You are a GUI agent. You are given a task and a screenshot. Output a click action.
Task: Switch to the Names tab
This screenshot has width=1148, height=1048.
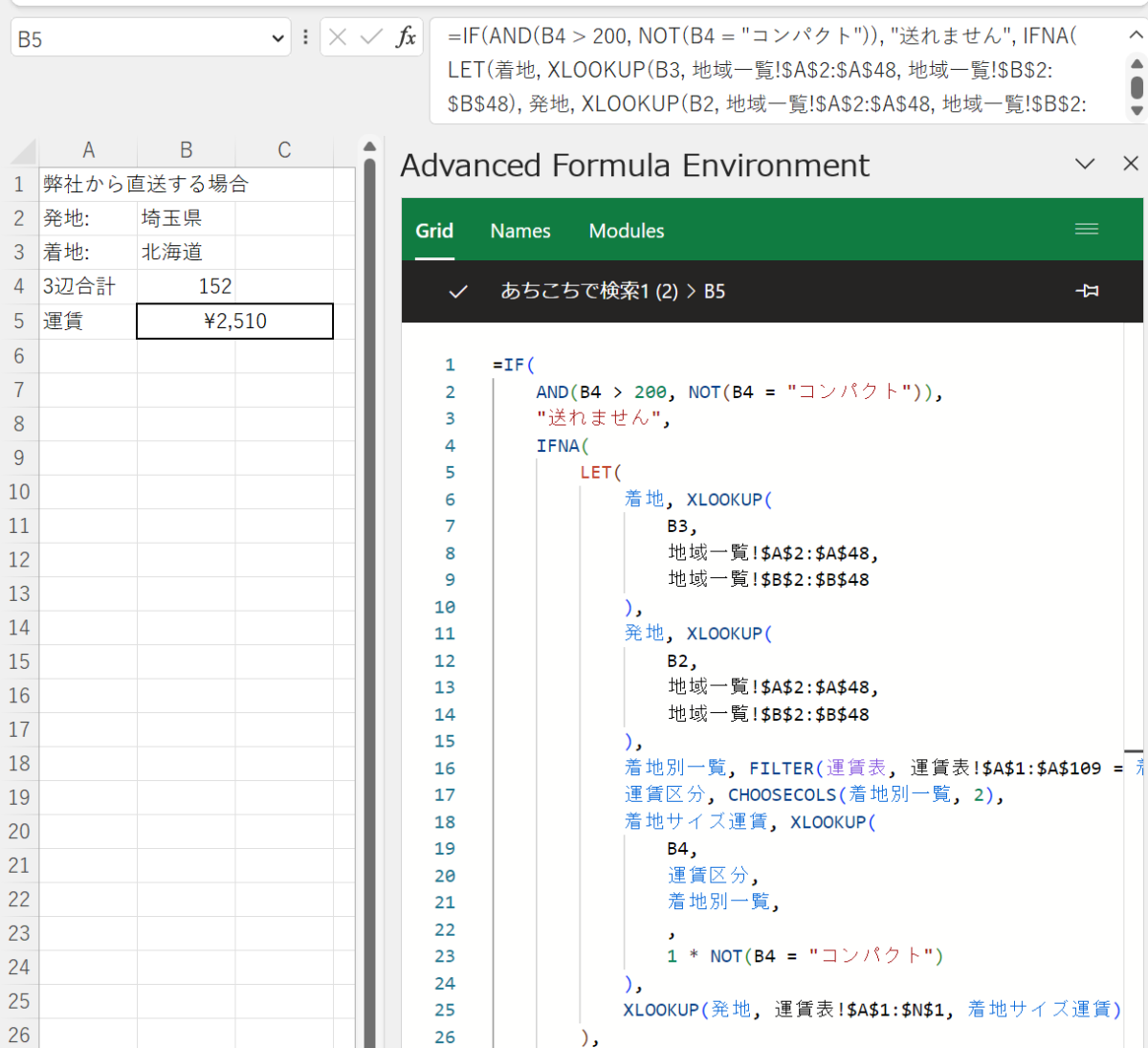[520, 231]
